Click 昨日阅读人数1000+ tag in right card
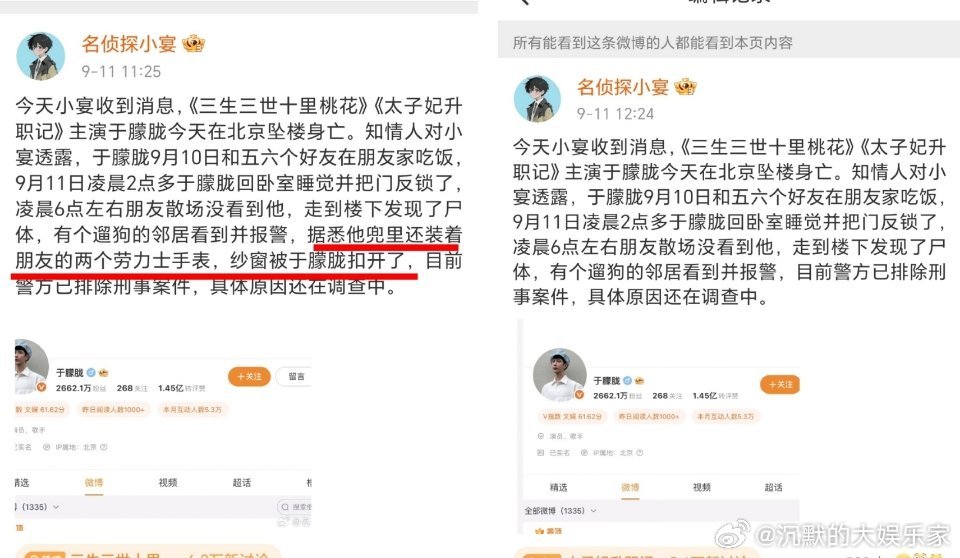 (649, 416)
